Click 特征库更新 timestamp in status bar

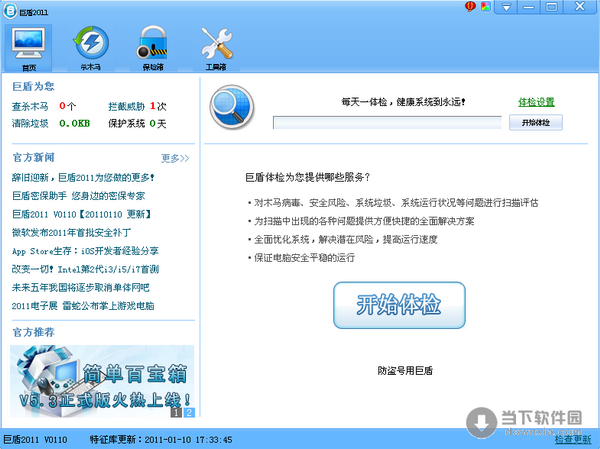(x=161, y=439)
